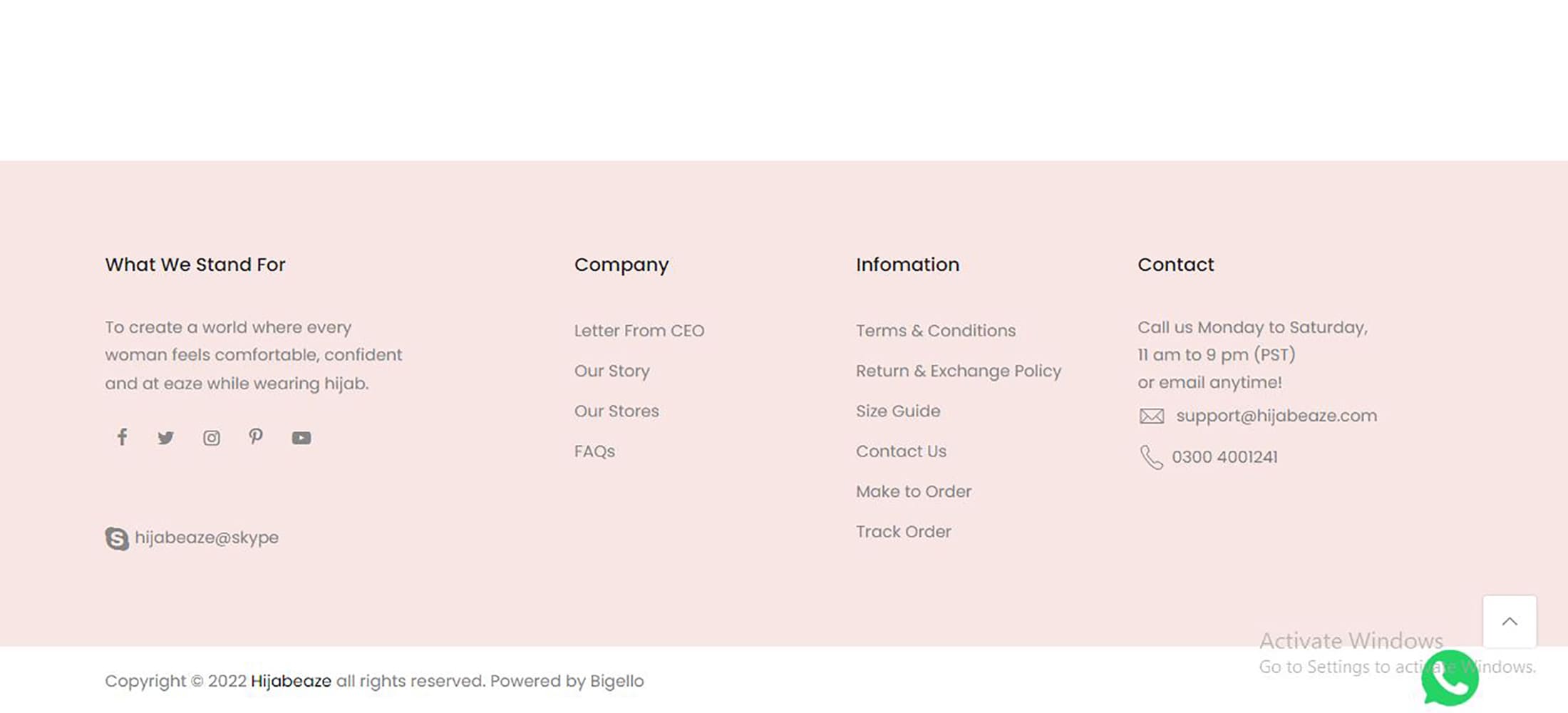The width and height of the screenshot is (1568, 713).
Task: Click the Skype icon
Action: pos(117,538)
